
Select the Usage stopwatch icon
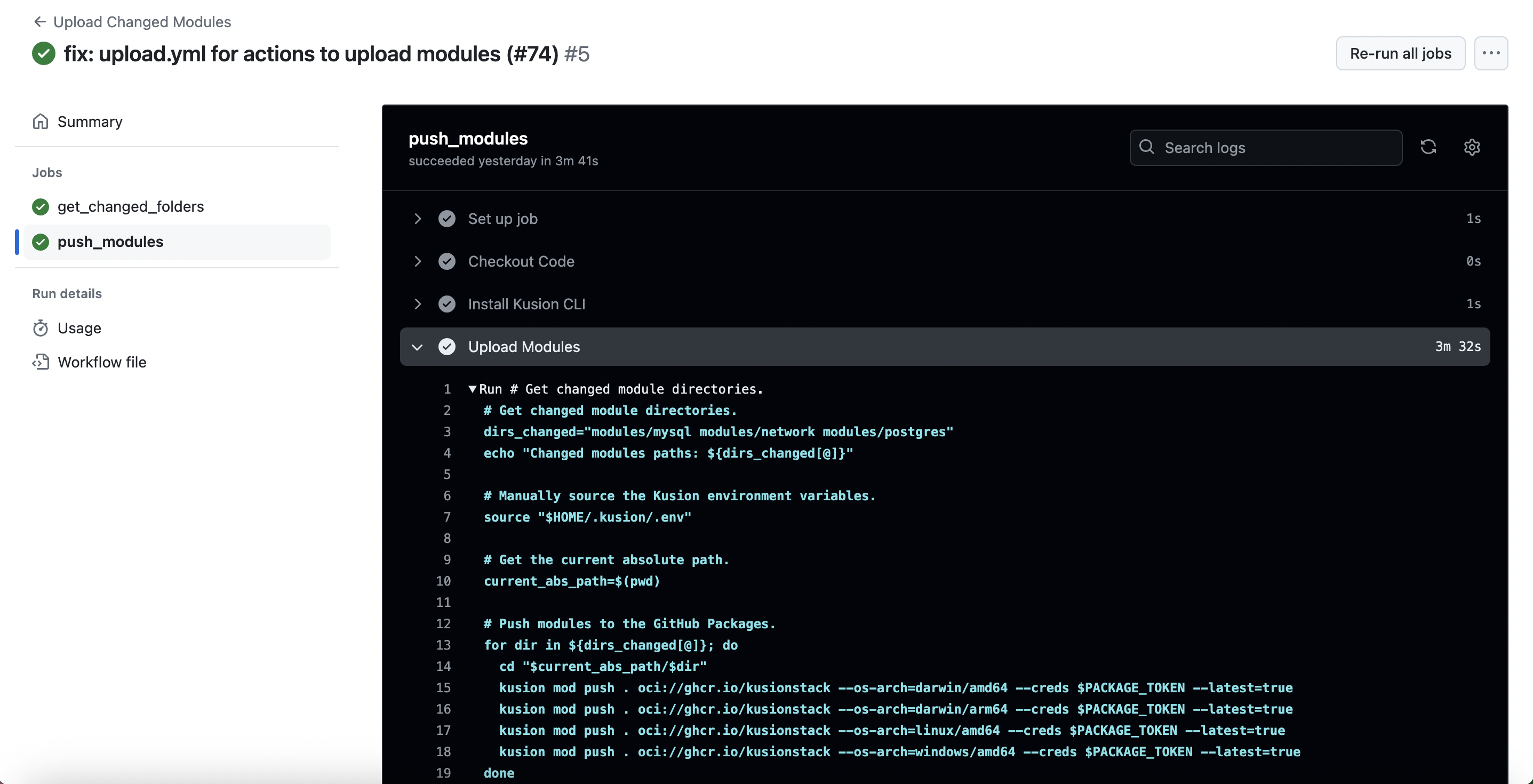(40, 328)
